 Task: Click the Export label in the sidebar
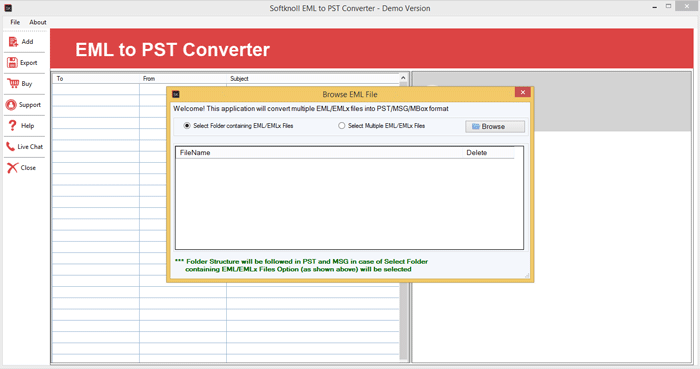29,63
